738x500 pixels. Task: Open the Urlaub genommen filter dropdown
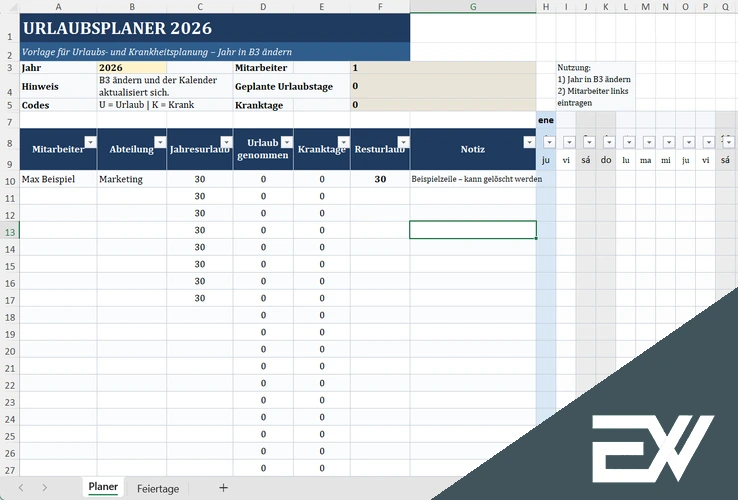coord(285,142)
